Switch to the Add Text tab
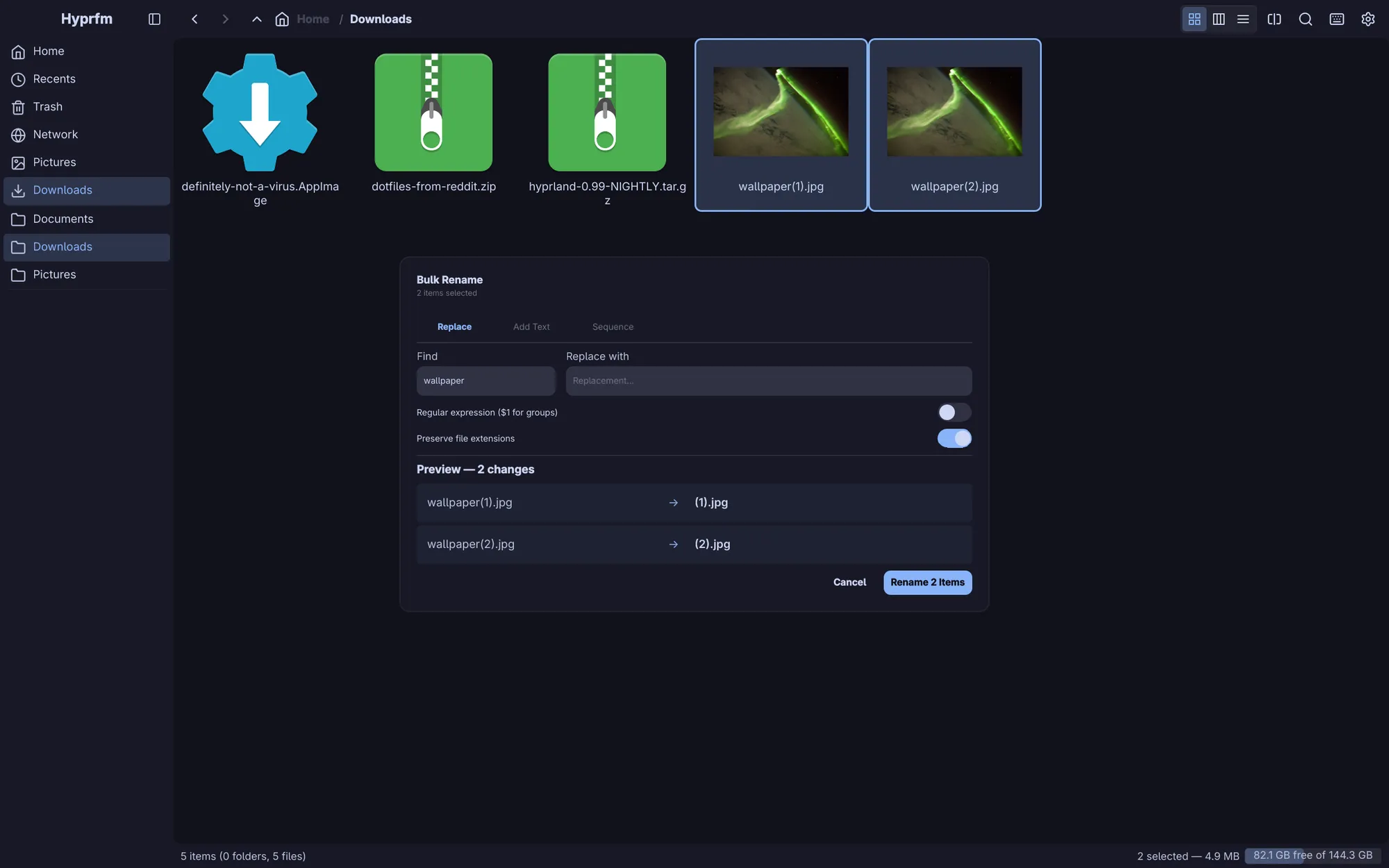1389x868 pixels. [x=531, y=327]
